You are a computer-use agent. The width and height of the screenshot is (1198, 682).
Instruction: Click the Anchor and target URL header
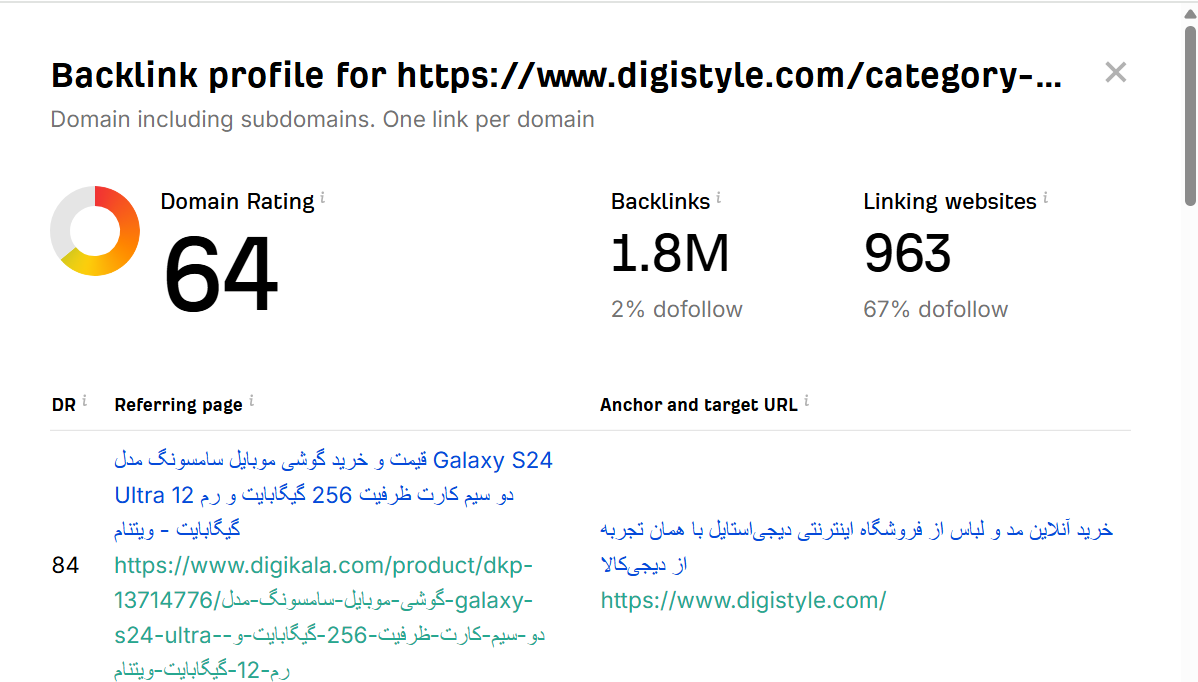[698, 405]
